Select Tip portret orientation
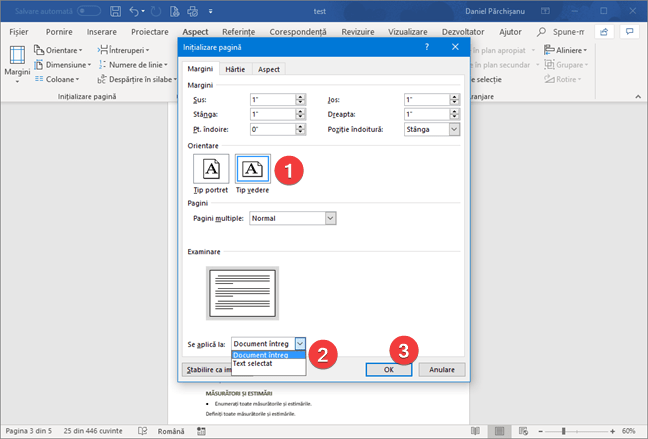Viewport: 648px width, 439px height. [x=211, y=169]
